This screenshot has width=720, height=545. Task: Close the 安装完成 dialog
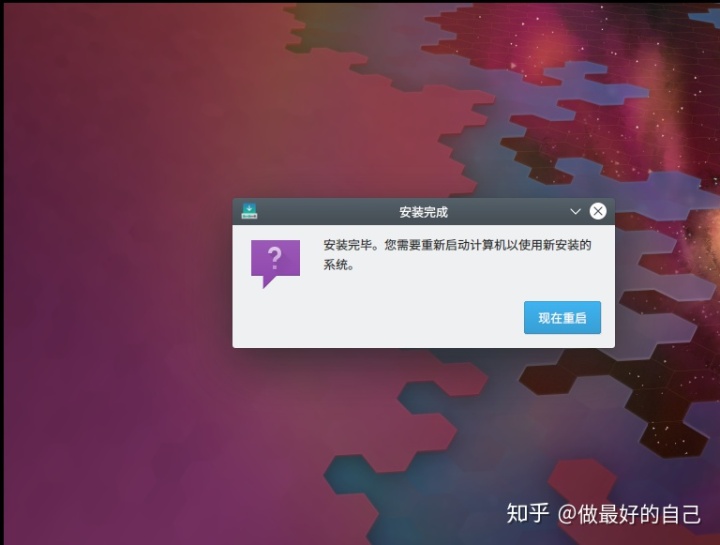click(x=597, y=211)
